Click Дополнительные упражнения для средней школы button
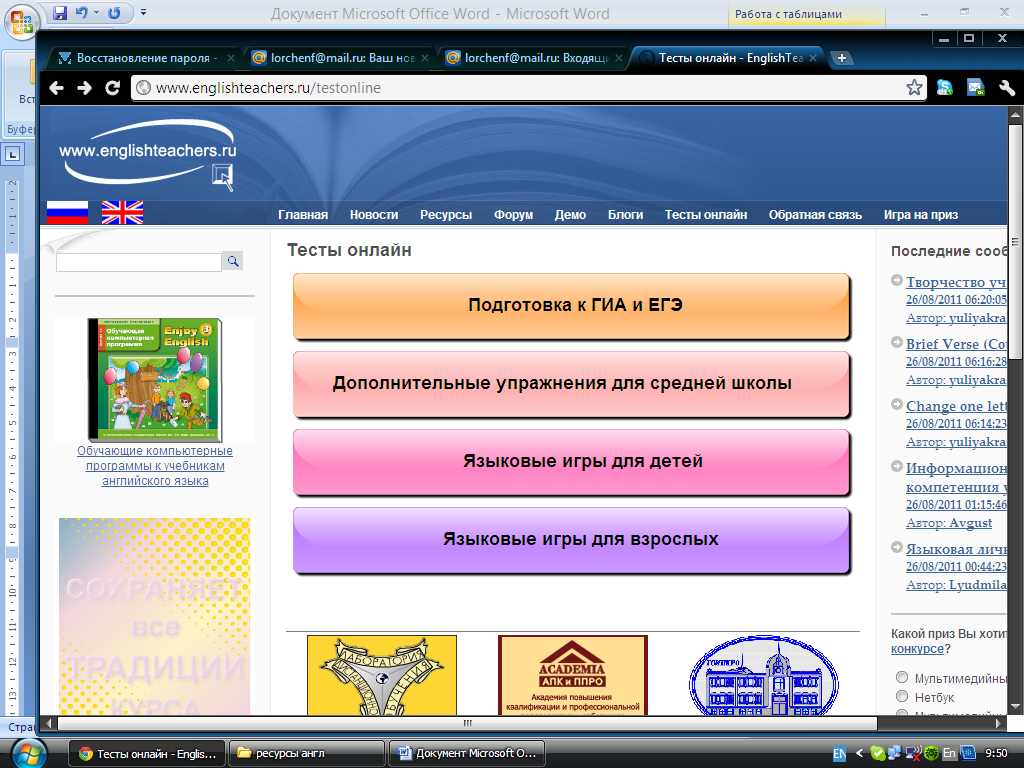1024x768 pixels. 571,383
